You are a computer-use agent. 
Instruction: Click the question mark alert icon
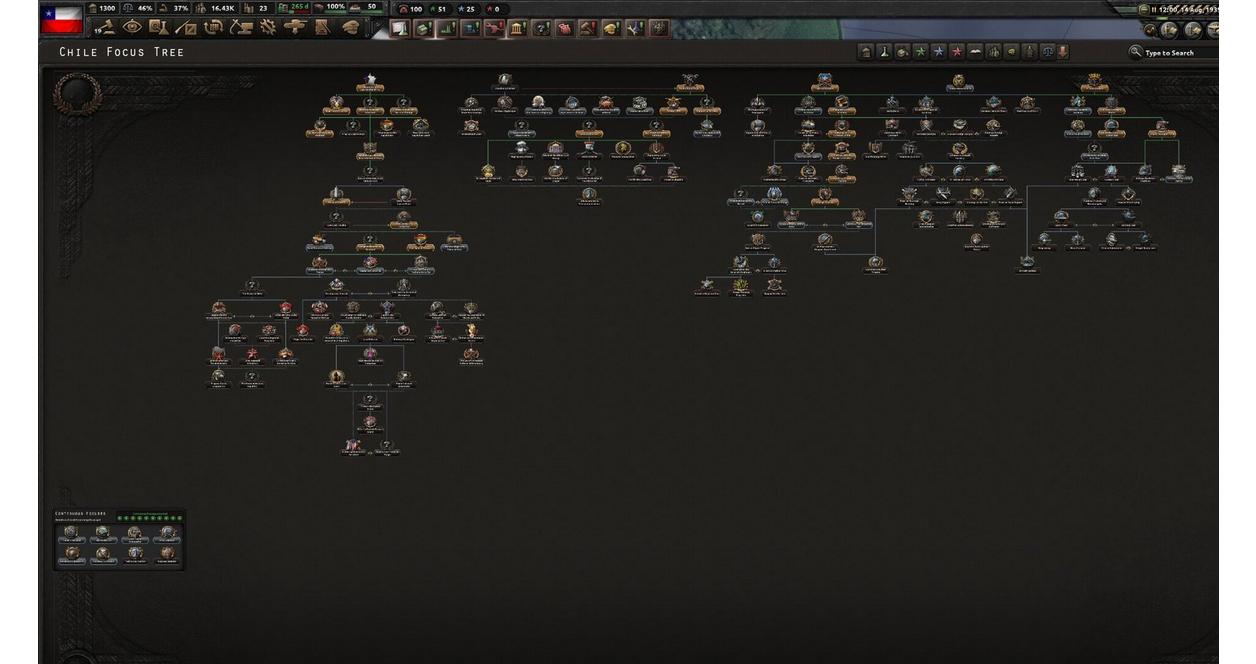click(x=541, y=28)
